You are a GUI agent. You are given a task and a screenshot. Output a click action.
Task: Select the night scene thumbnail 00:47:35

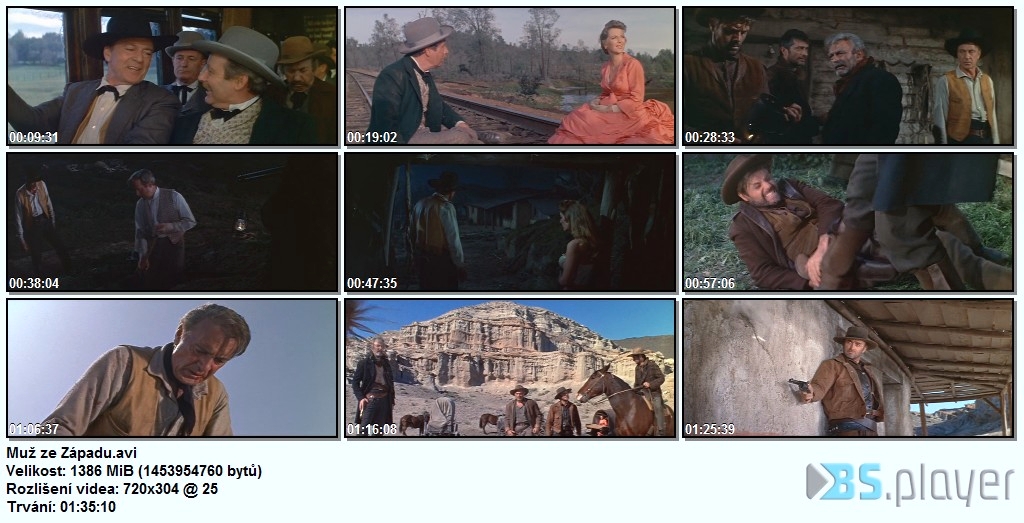click(510, 222)
